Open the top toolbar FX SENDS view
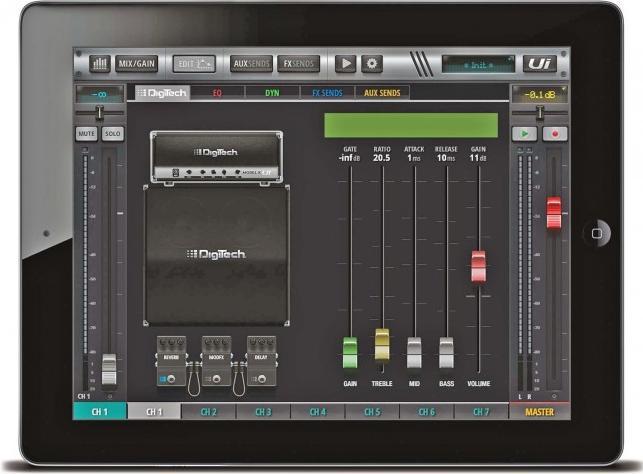The height and width of the screenshot is (474, 643). pyautogui.click(x=299, y=64)
